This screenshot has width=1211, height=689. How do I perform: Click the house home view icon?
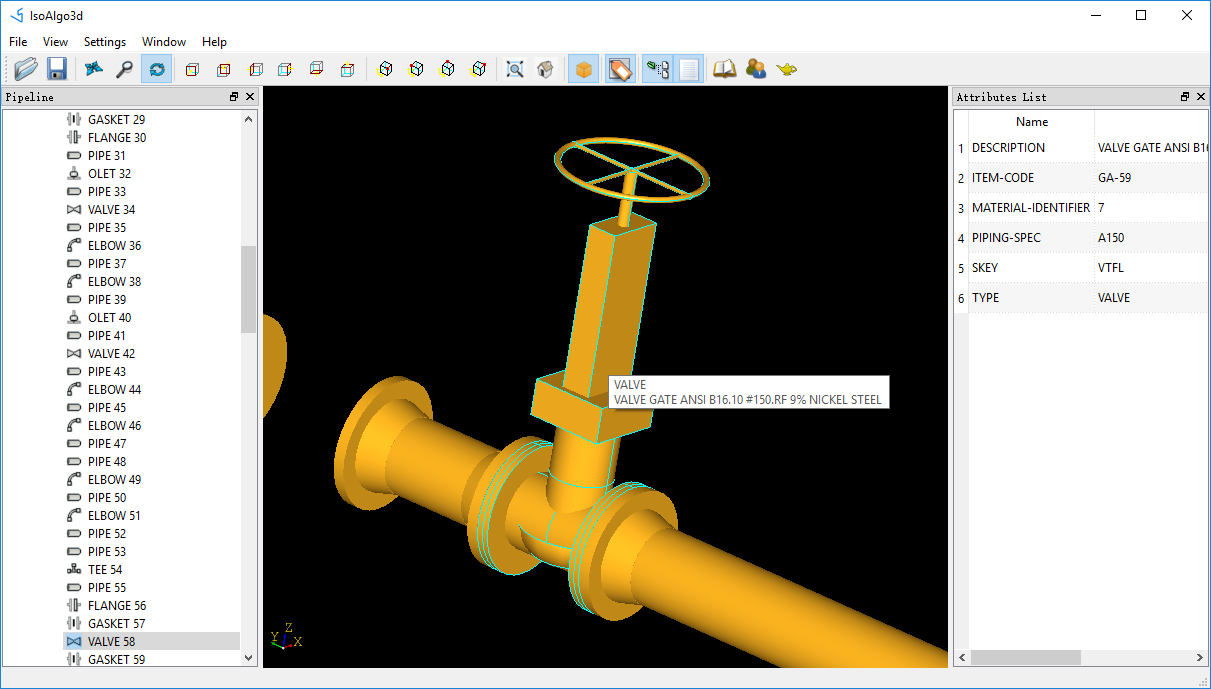545,69
